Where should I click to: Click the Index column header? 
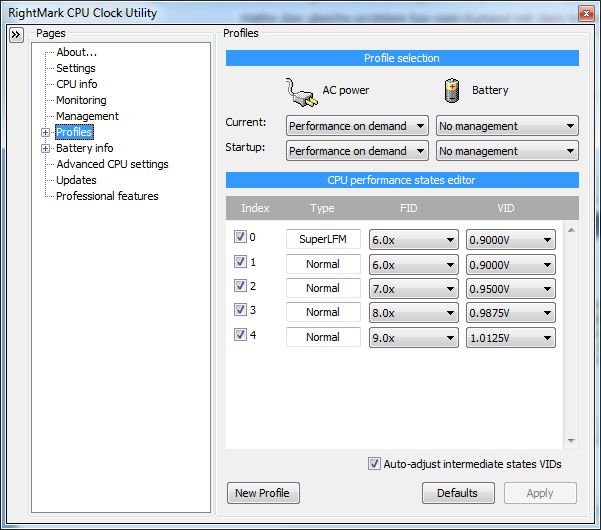(255, 208)
